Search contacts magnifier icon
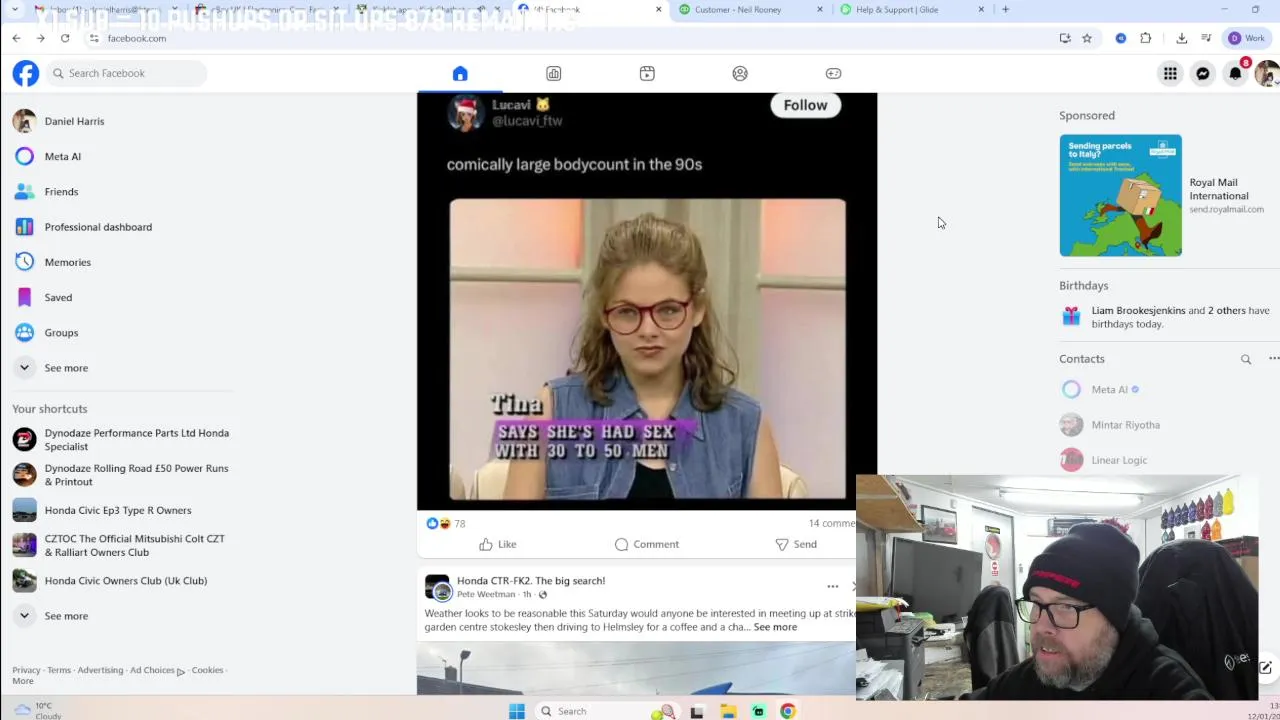Screen dimensions: 1280x720 pyautogui.click(x=1246, y=359)
